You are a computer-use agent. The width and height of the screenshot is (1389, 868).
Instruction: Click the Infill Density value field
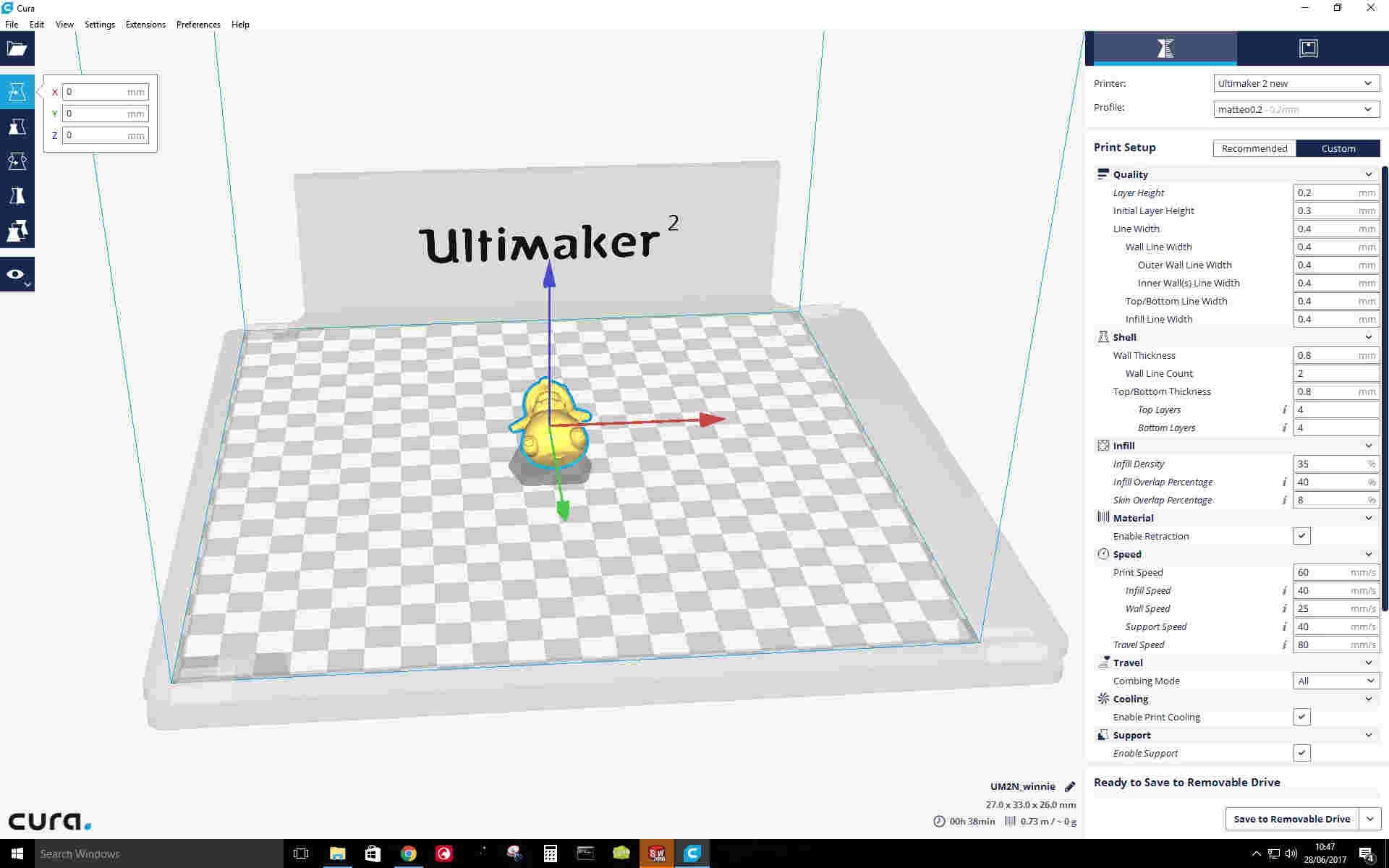[x=1336, y=464]
